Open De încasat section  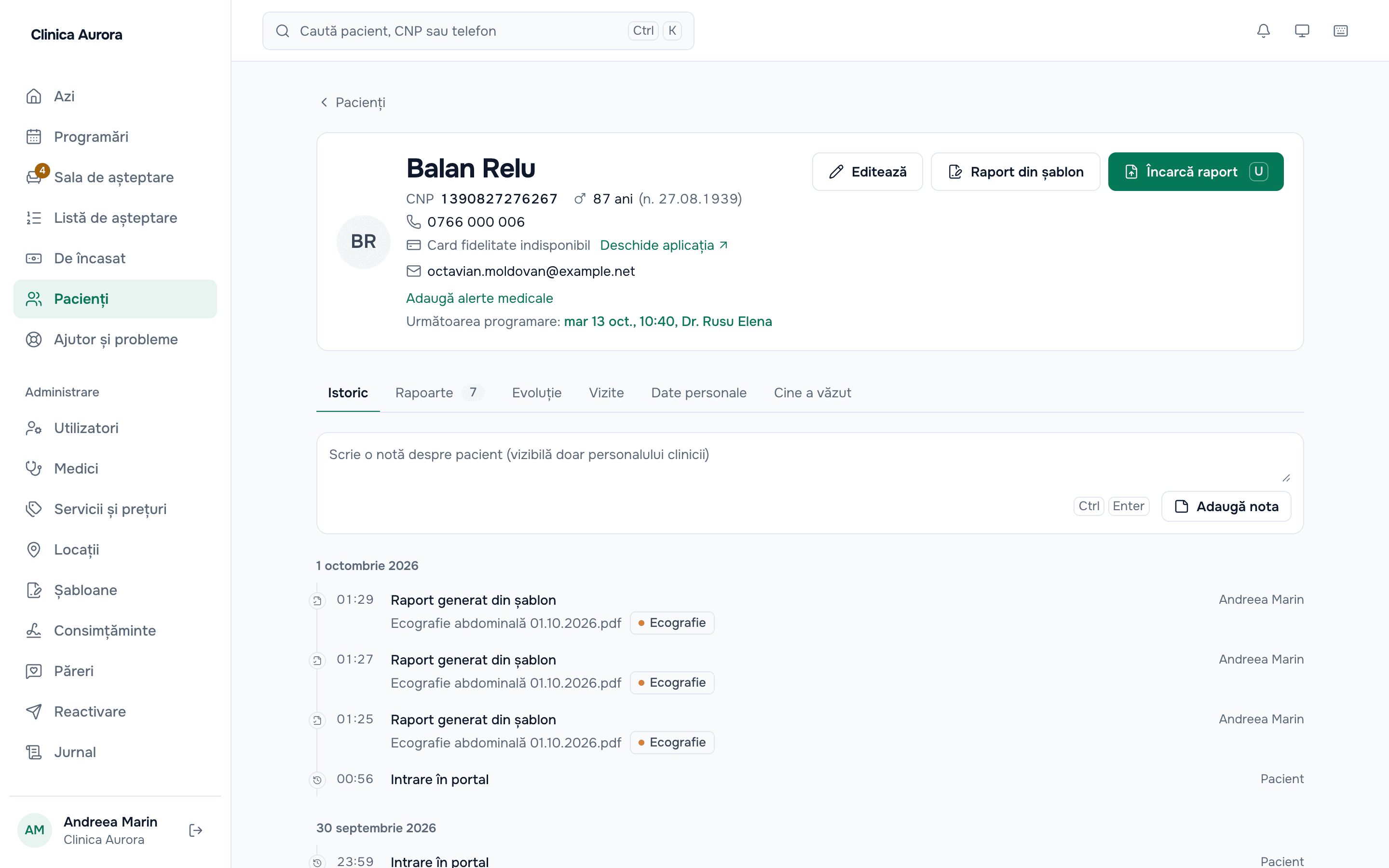point(115,258)
